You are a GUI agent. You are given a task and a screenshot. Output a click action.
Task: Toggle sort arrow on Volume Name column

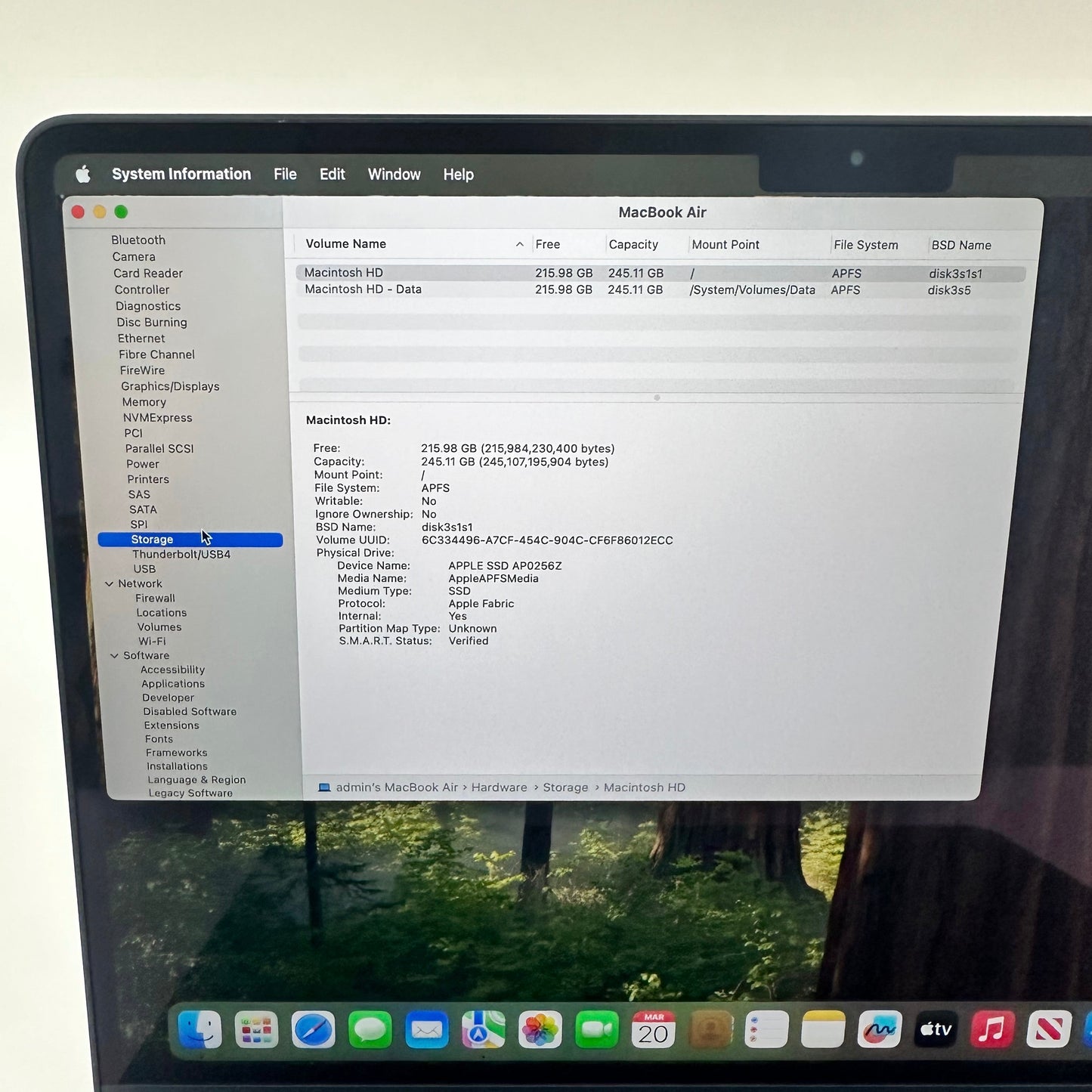coord(519,244)
